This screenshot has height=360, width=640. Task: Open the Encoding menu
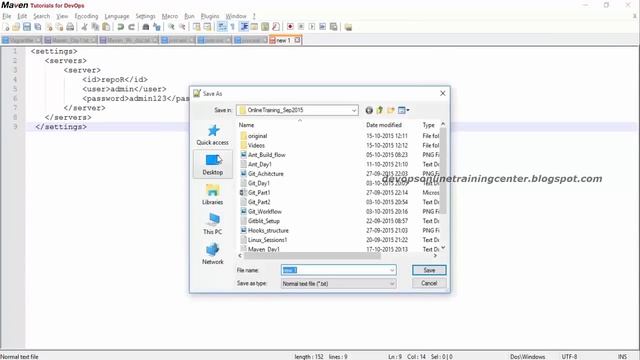click(87, 16)
